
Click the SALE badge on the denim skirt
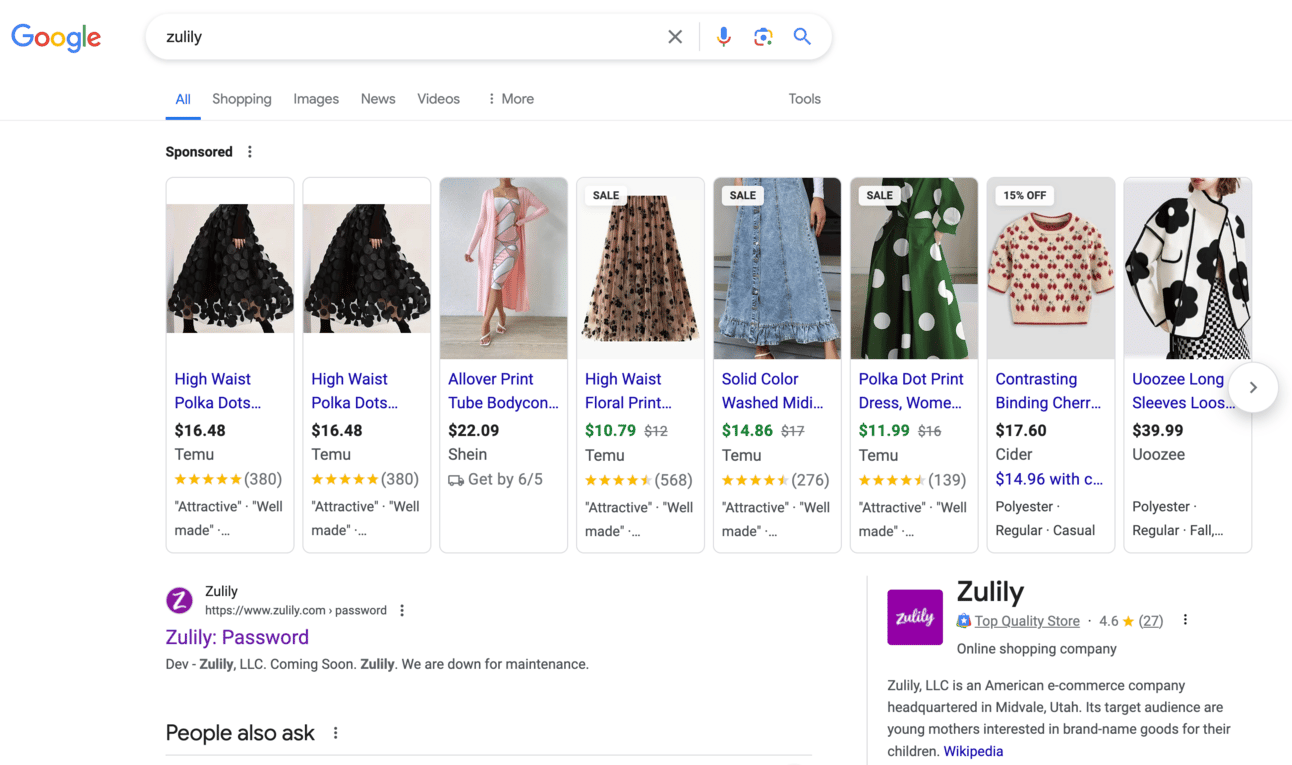(x=743, y=196)
